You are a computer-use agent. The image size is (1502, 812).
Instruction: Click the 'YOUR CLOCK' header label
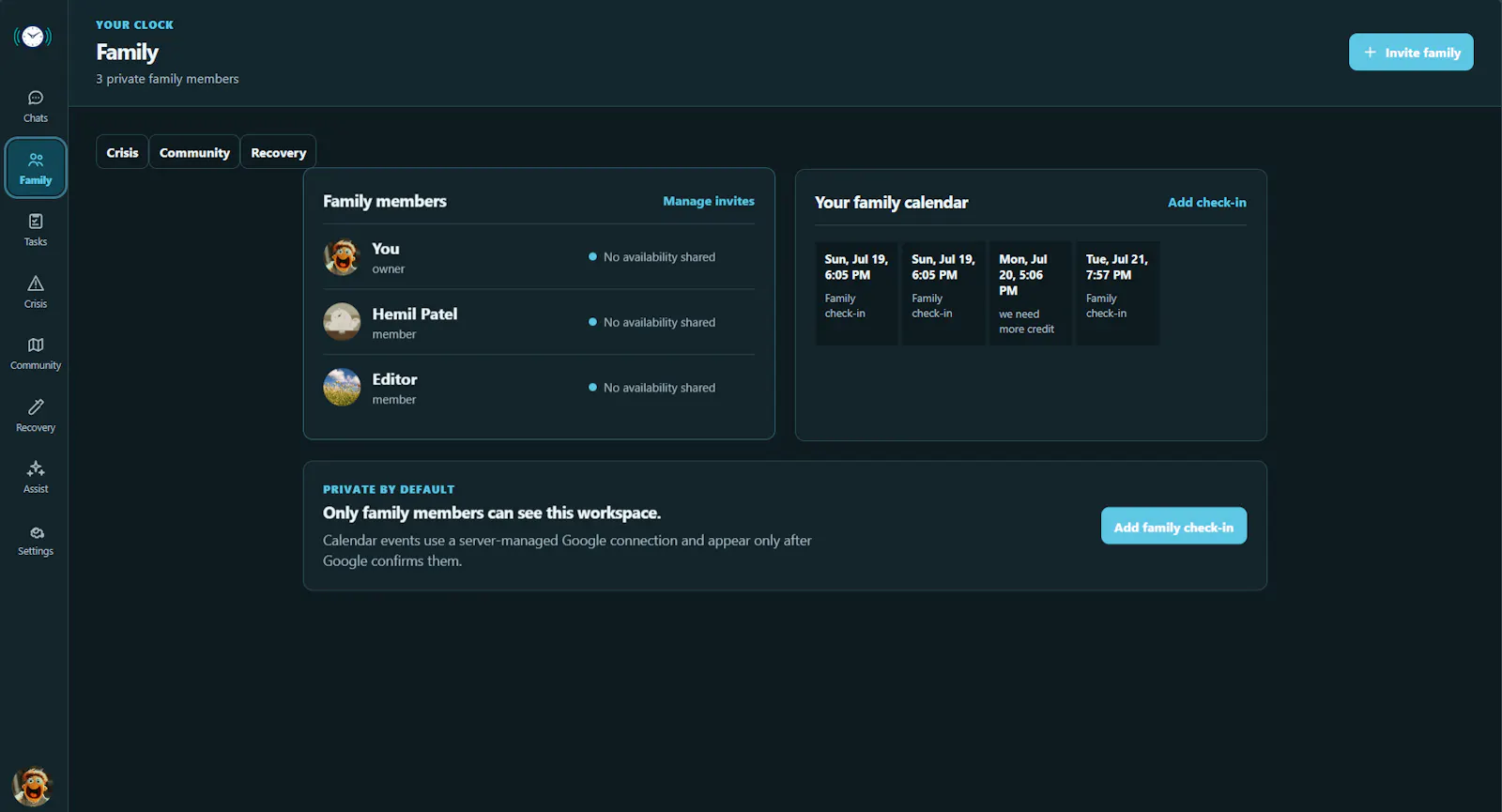(x=134, y=24)
